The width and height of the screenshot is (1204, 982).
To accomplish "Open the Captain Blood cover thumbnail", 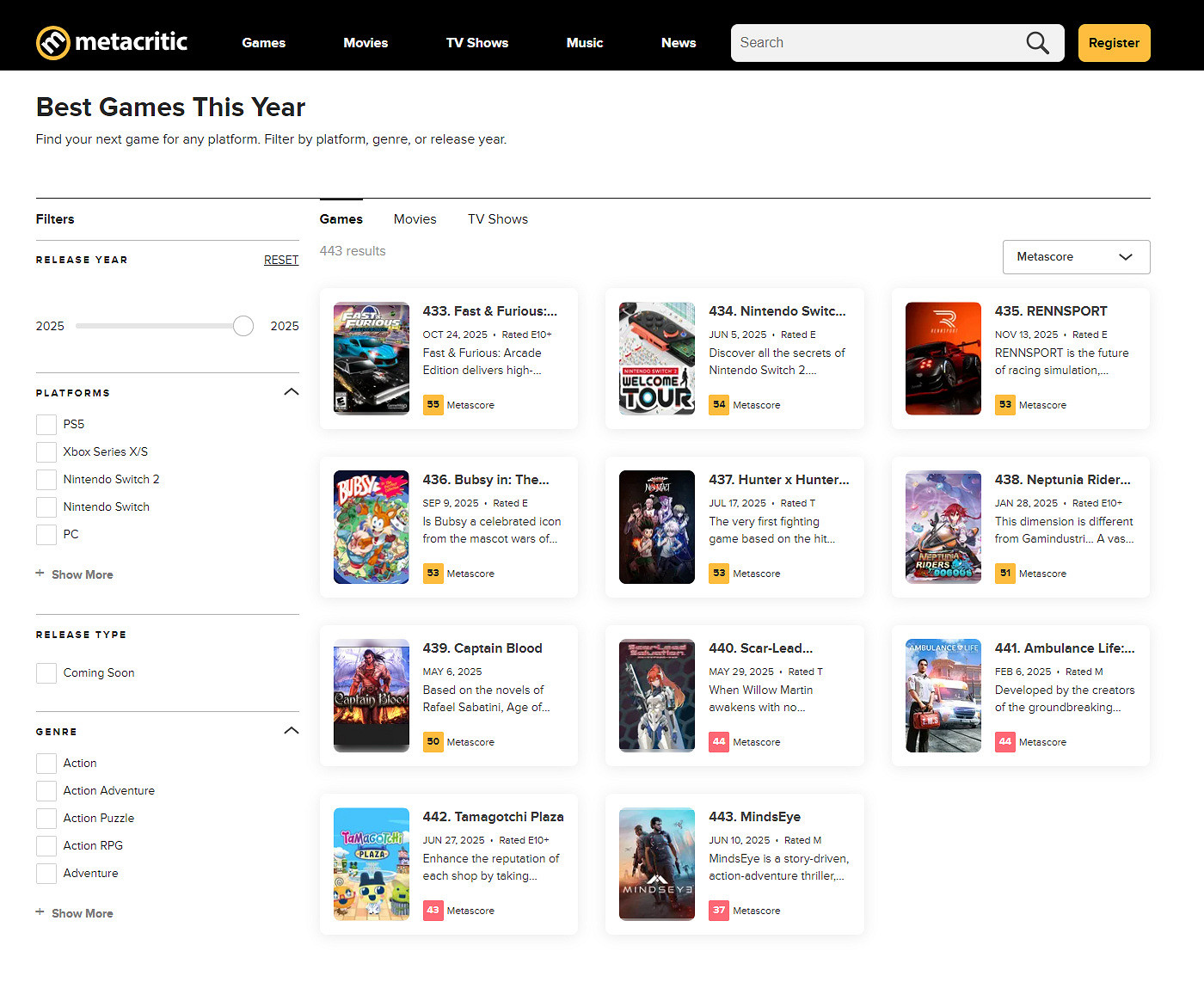I will pos(372,696).
